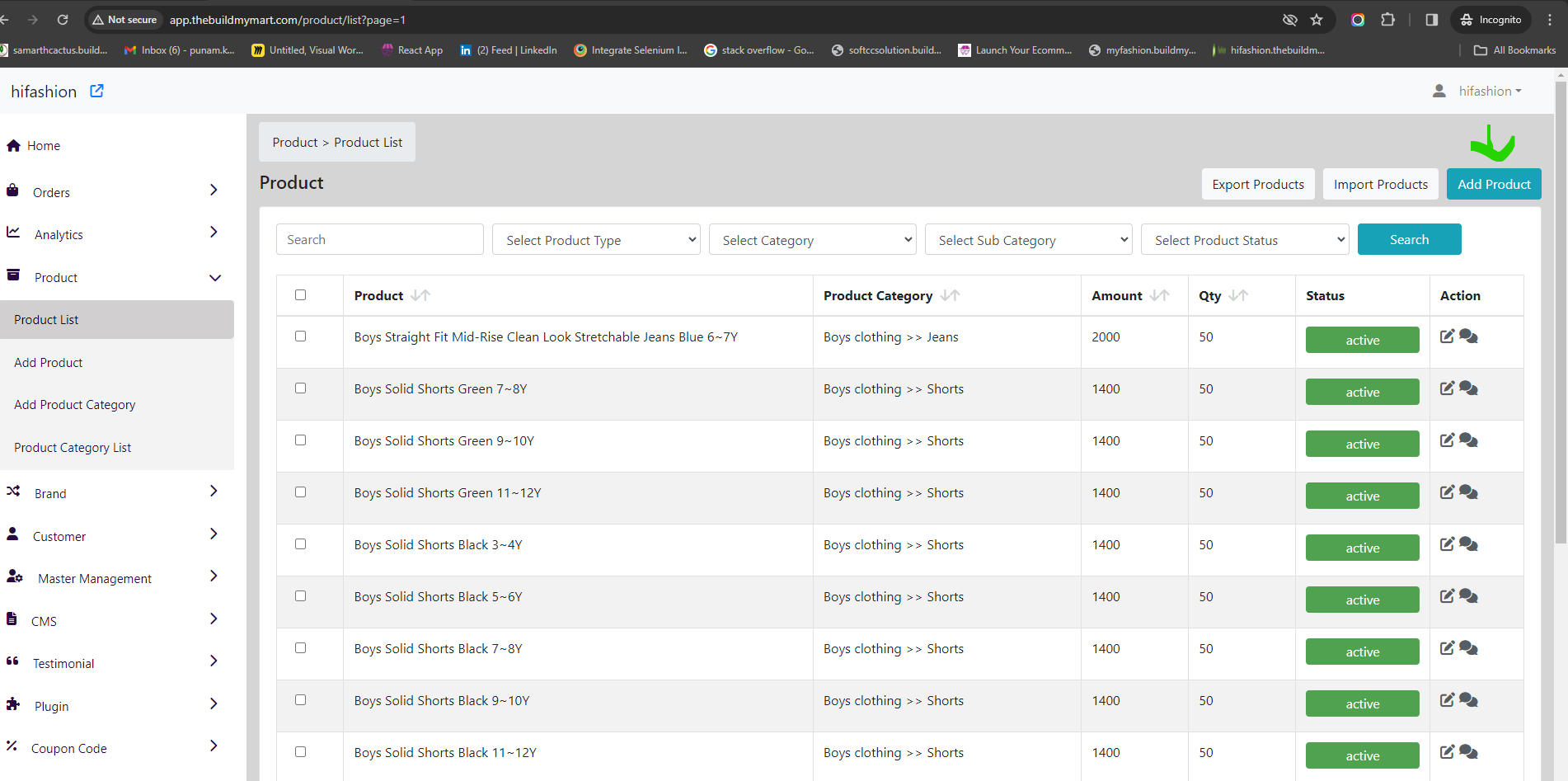Edit Boys Solid Shorts Green 7~8Y
The height and width of the screenshot is (781, 1568).
tap(1447, 388)
